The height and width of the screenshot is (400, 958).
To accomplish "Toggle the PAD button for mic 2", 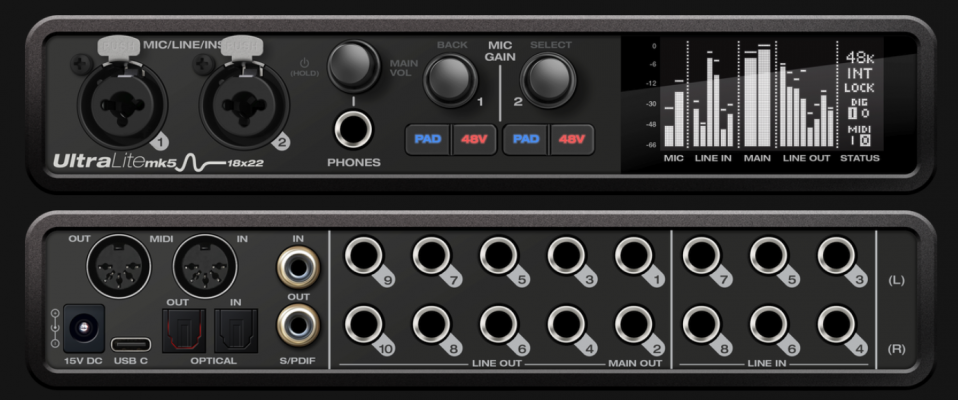I will pos(525,139).
